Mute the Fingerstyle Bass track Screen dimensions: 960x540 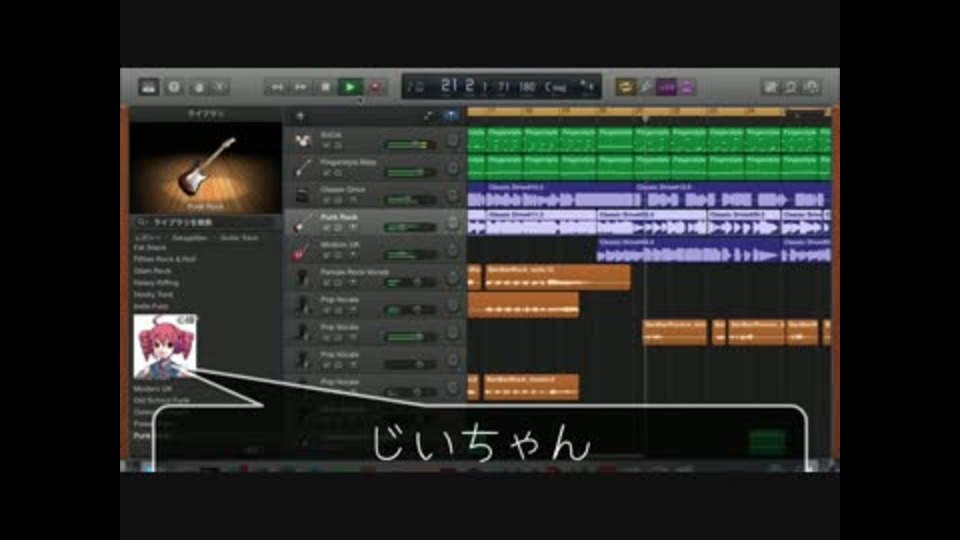327,173
